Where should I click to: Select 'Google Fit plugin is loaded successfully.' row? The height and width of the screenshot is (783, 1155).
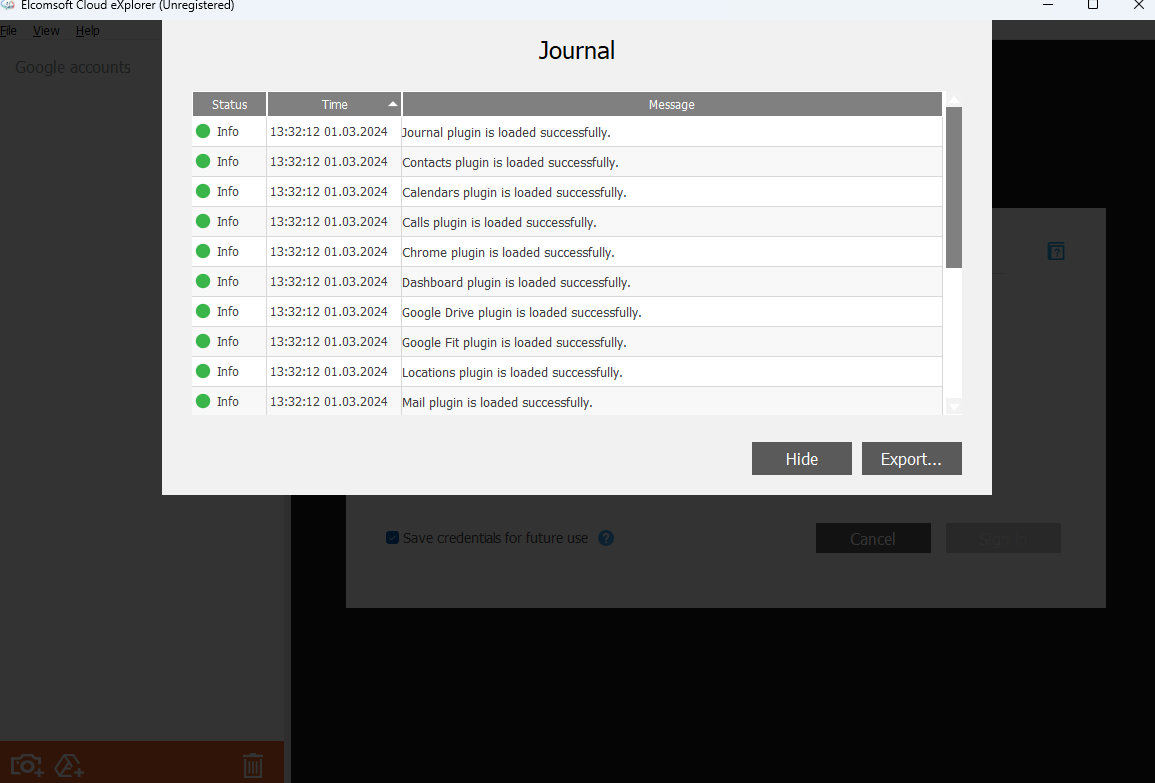(x=567, y=342)
